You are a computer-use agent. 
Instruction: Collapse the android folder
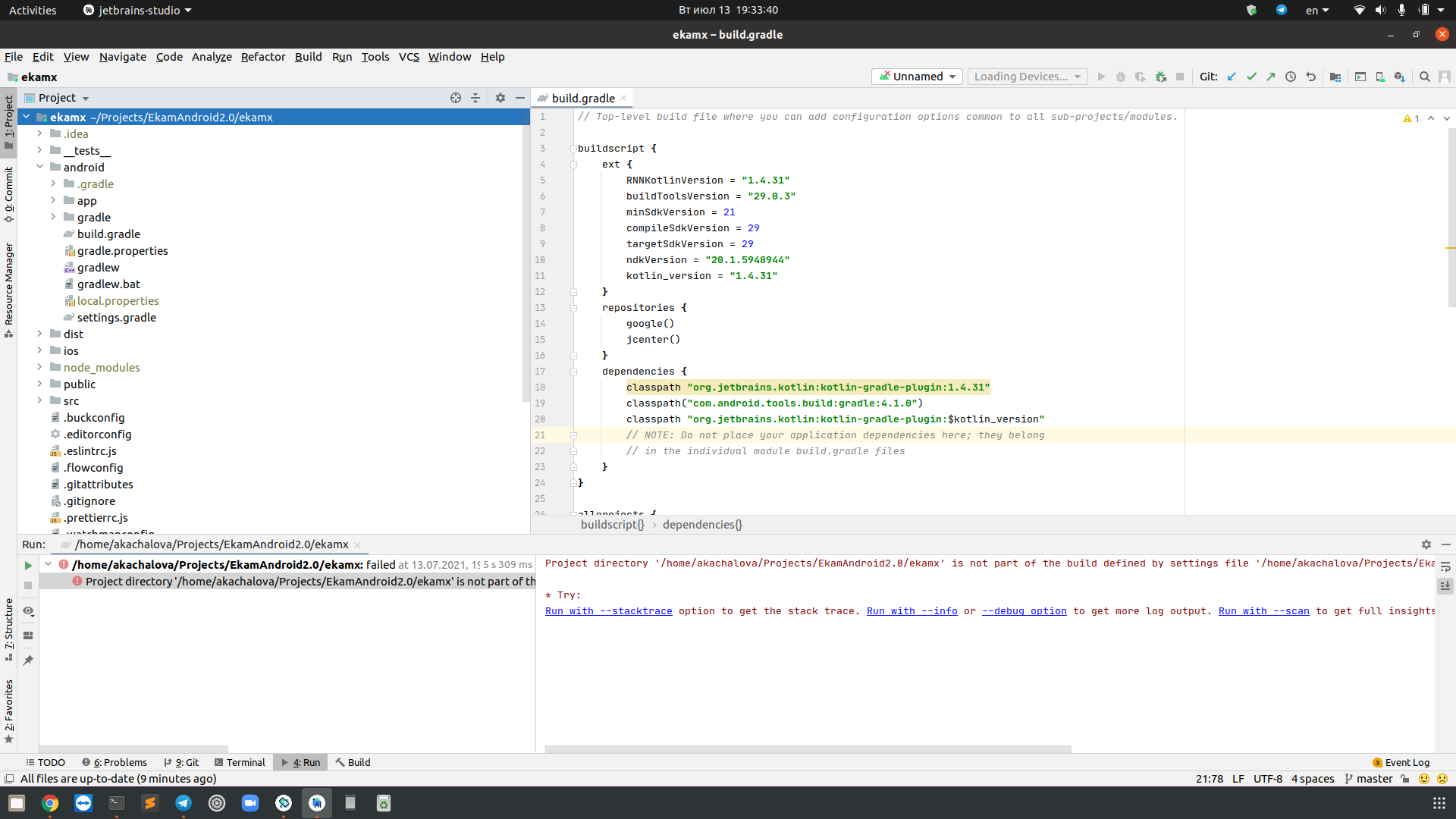[39, 167]
